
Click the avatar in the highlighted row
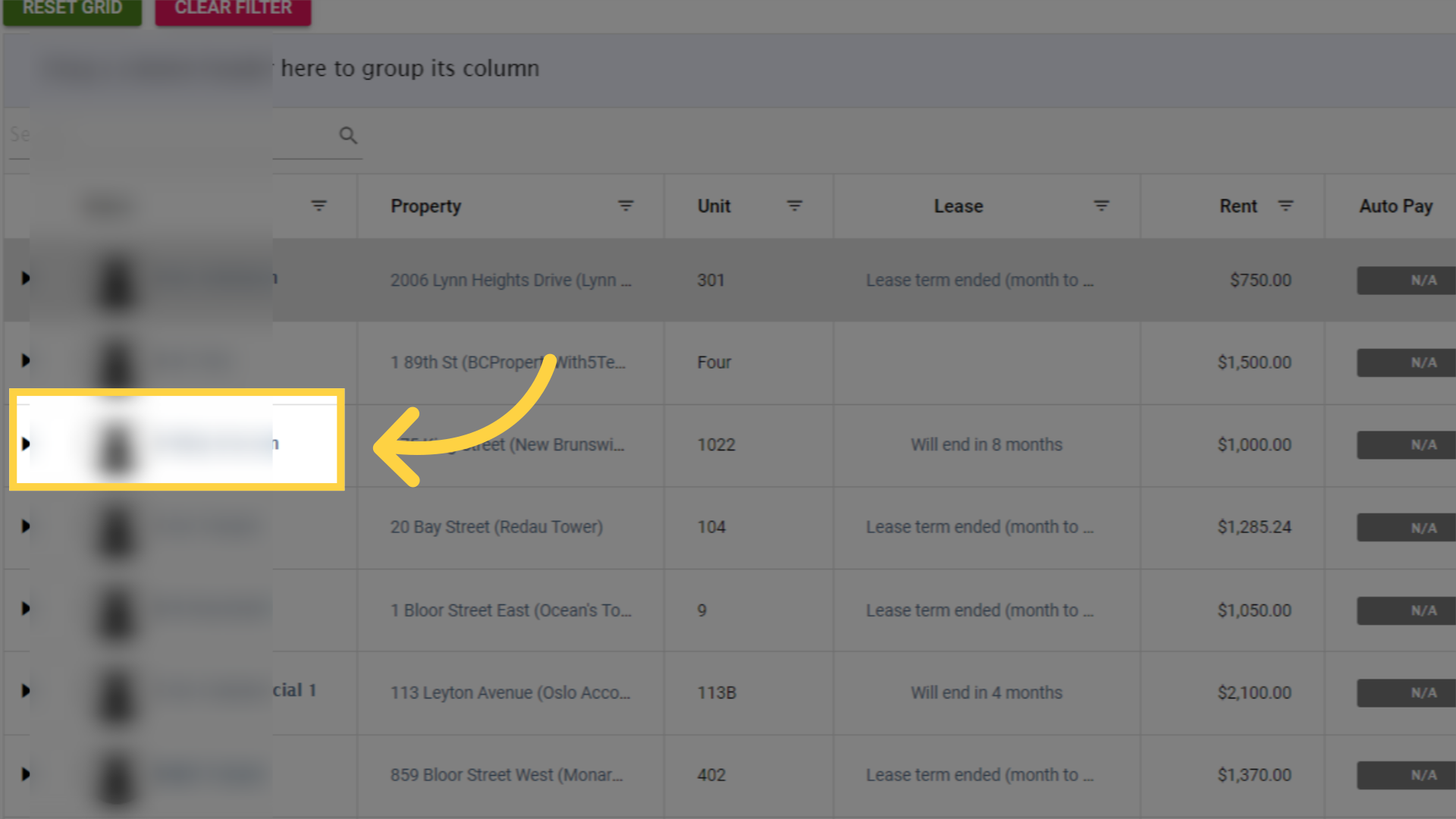tap(115, 444)
